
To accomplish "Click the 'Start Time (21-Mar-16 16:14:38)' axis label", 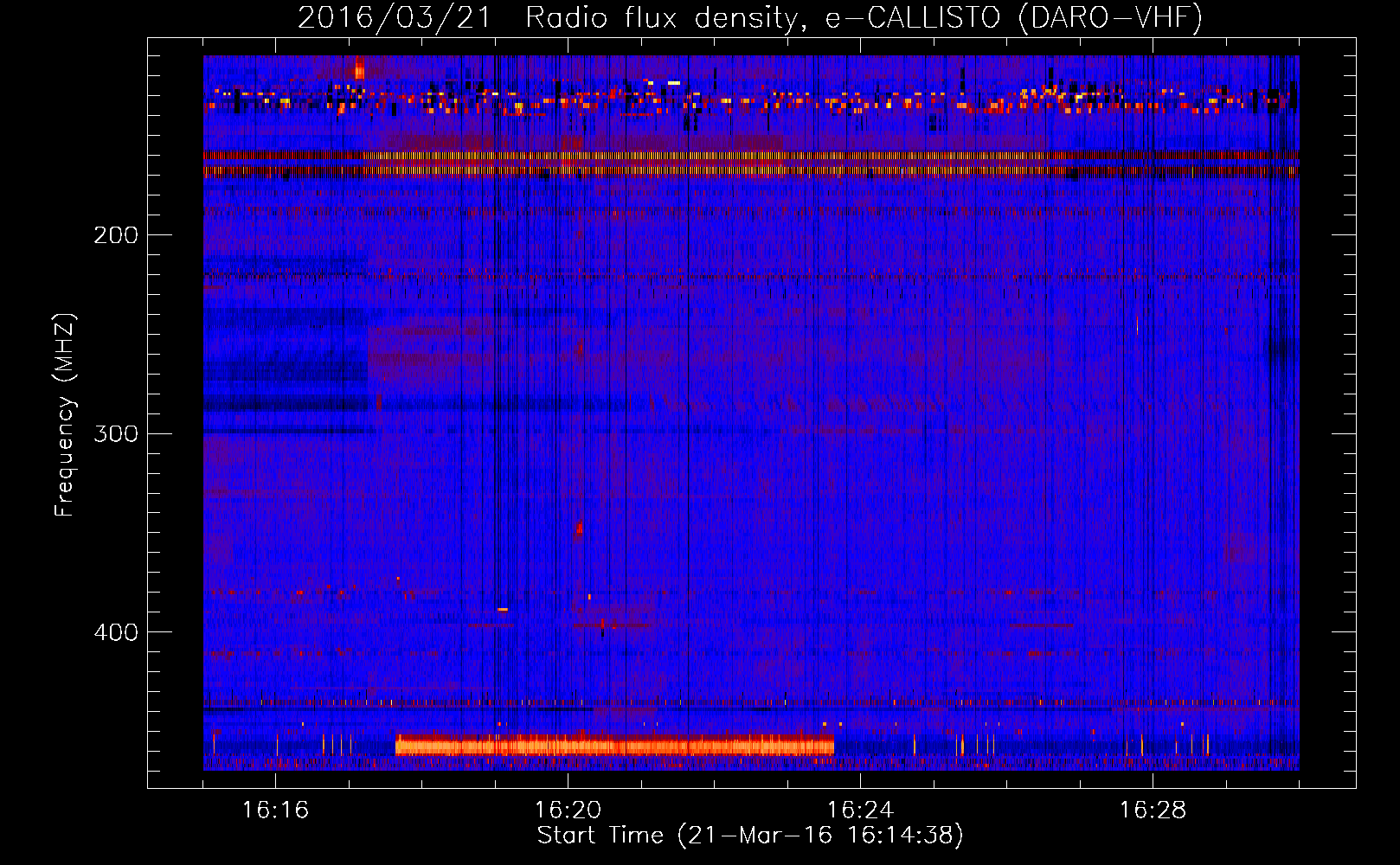I will click(749, 836).
